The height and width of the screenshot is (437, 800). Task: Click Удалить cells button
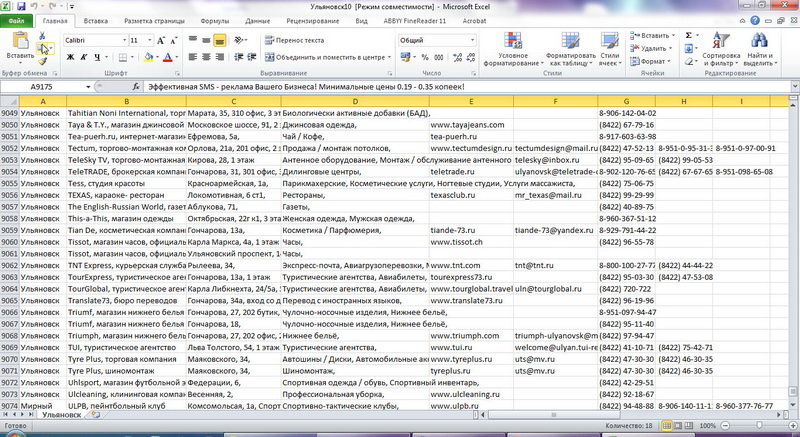pyautogui.click(x=651, y=48)
